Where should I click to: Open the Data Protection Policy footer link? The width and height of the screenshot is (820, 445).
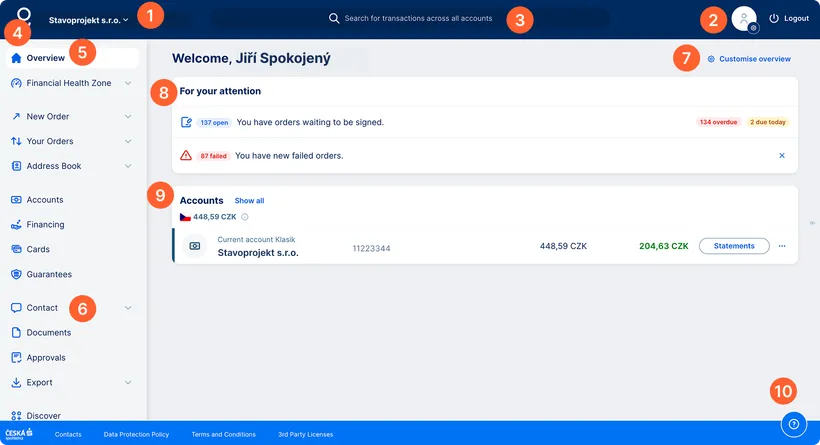[136, 435]
